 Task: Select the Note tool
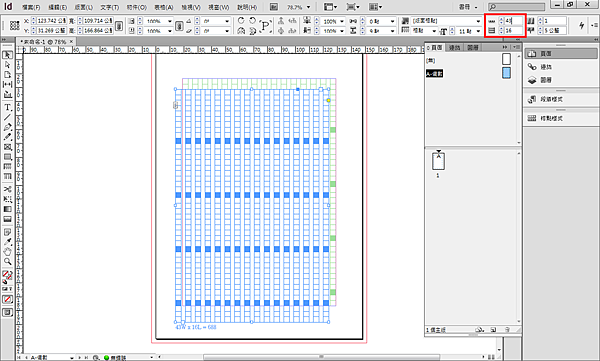pyautogui.click(x=7, y=232)
